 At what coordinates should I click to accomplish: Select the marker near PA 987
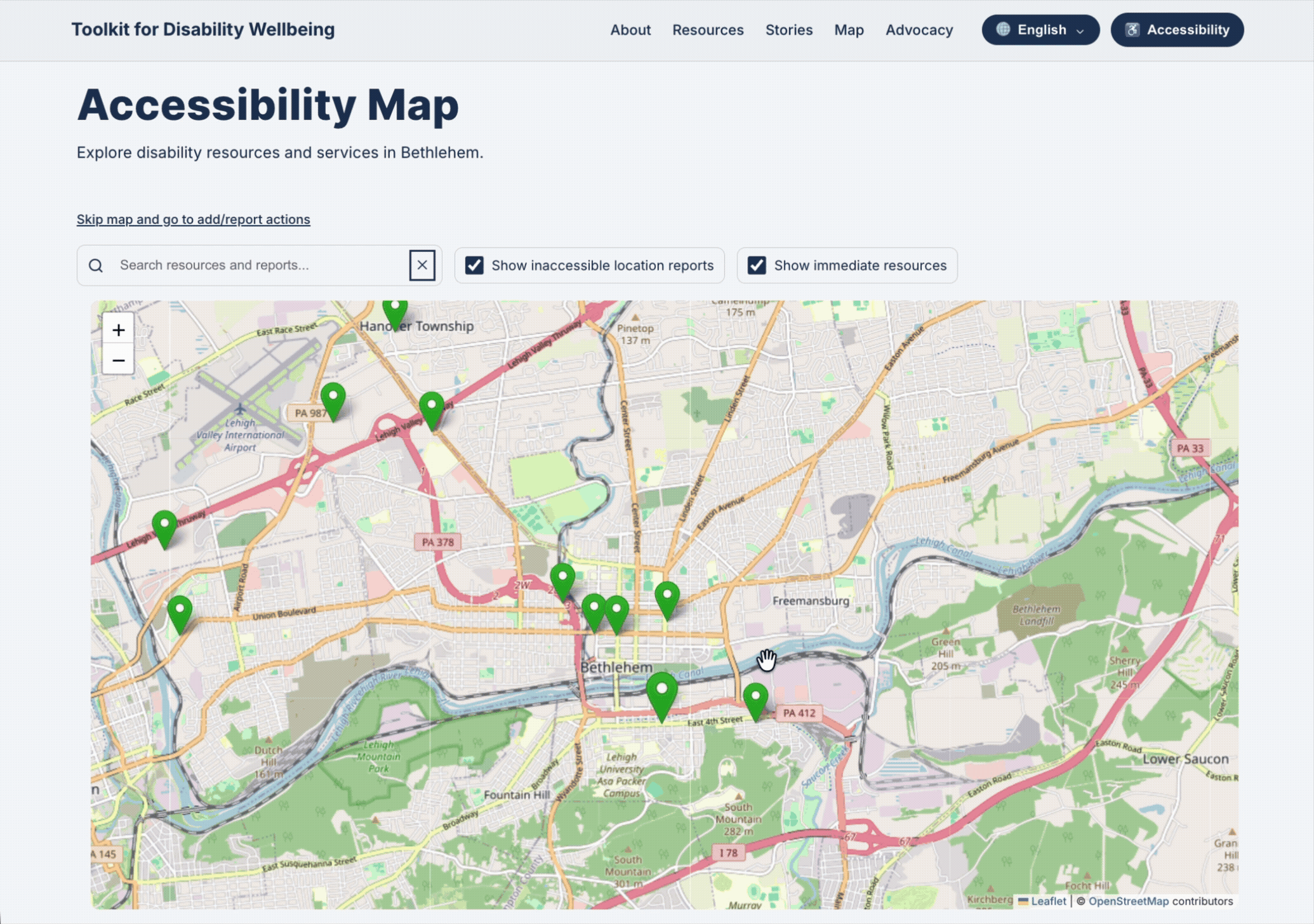pos(333,401)
